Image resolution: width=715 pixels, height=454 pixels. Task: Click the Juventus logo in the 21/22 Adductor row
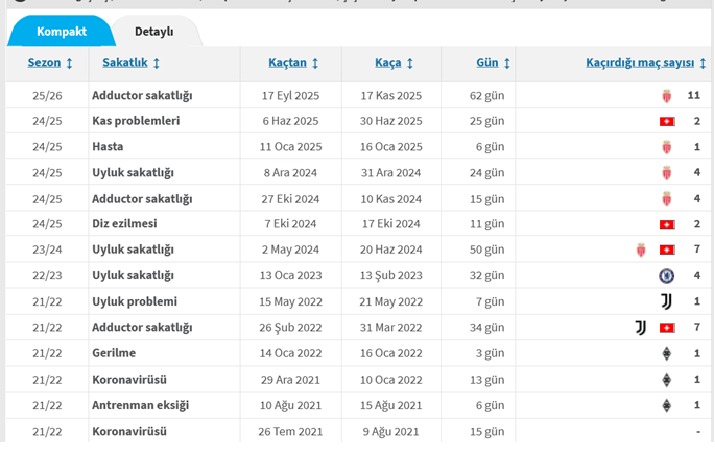(x=641, y=327)
